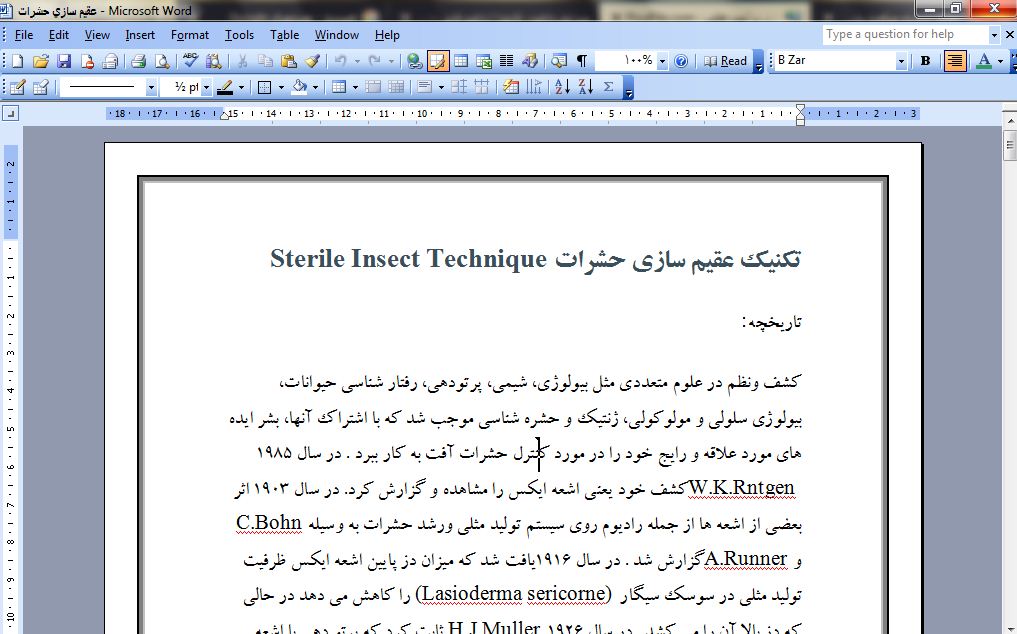Open the Table menu
The image size is (1017, 634).
pyautogui.click(x=284, y=35)
